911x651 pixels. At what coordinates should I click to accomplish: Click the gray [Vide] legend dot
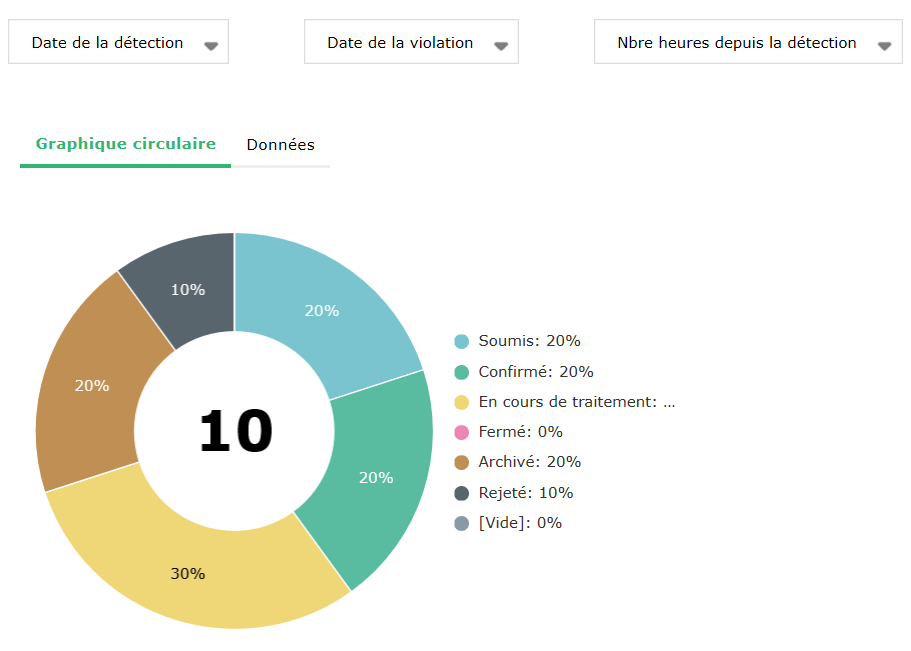point(461,523)
